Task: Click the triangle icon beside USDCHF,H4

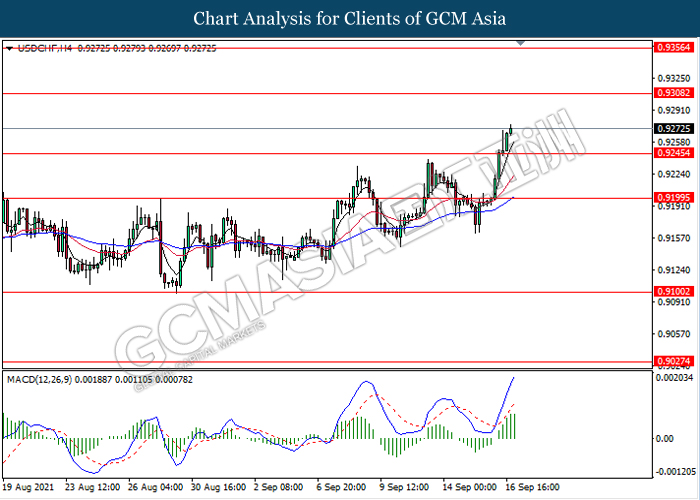Action: coord(9,48)
